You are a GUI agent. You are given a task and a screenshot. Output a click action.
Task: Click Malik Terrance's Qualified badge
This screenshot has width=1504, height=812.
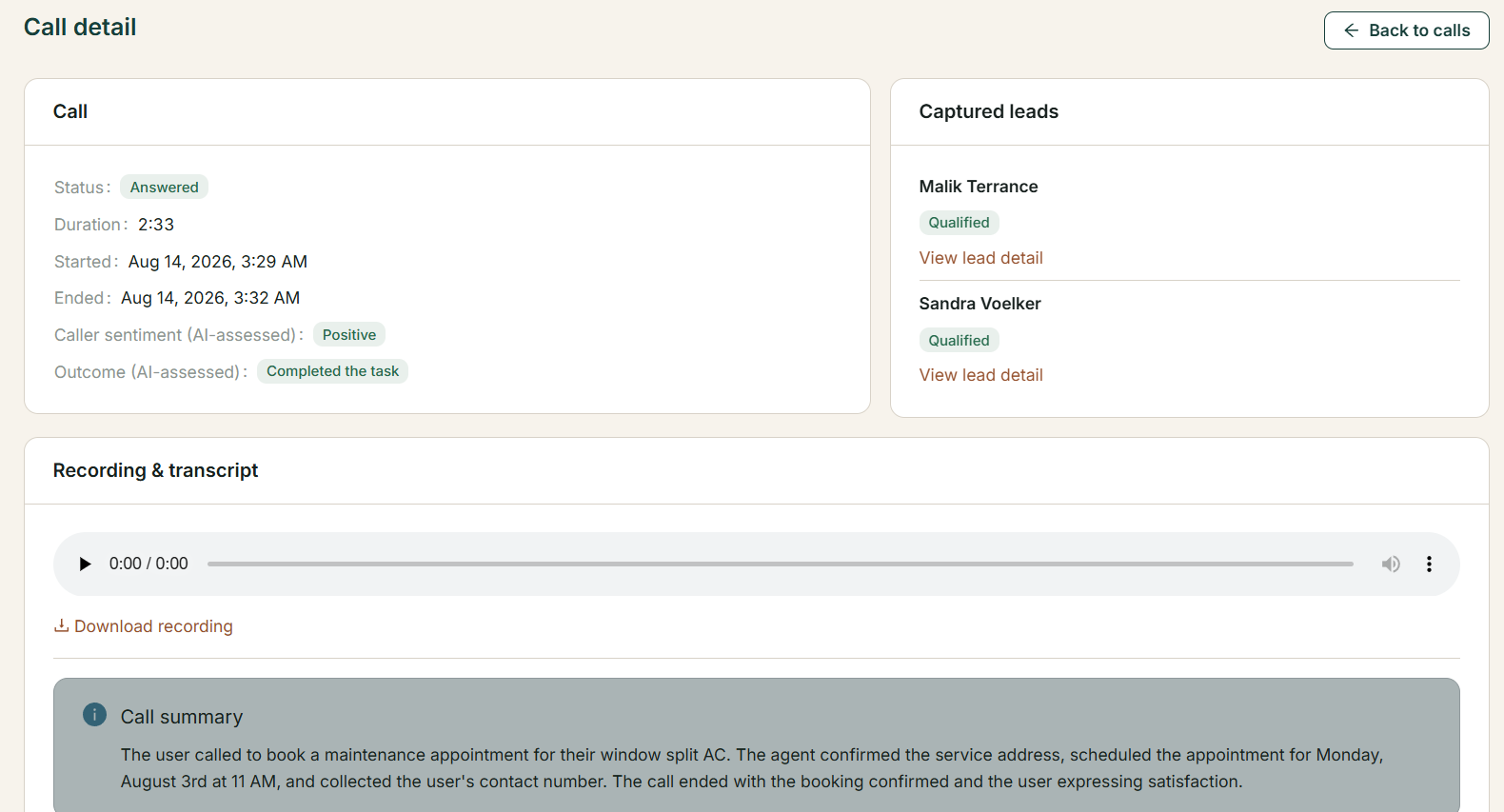tap(959, 223)
